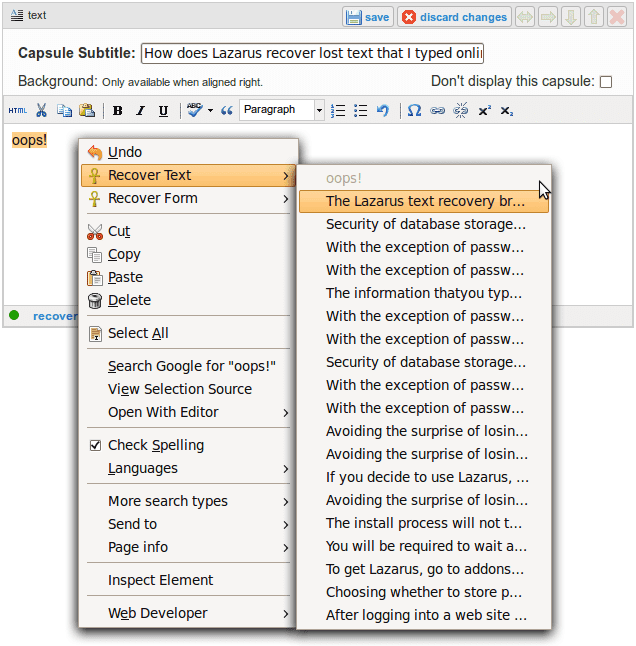Choose Select All from context menu
The width and height of the screenshot is (636, 646).
pos(189,333)
